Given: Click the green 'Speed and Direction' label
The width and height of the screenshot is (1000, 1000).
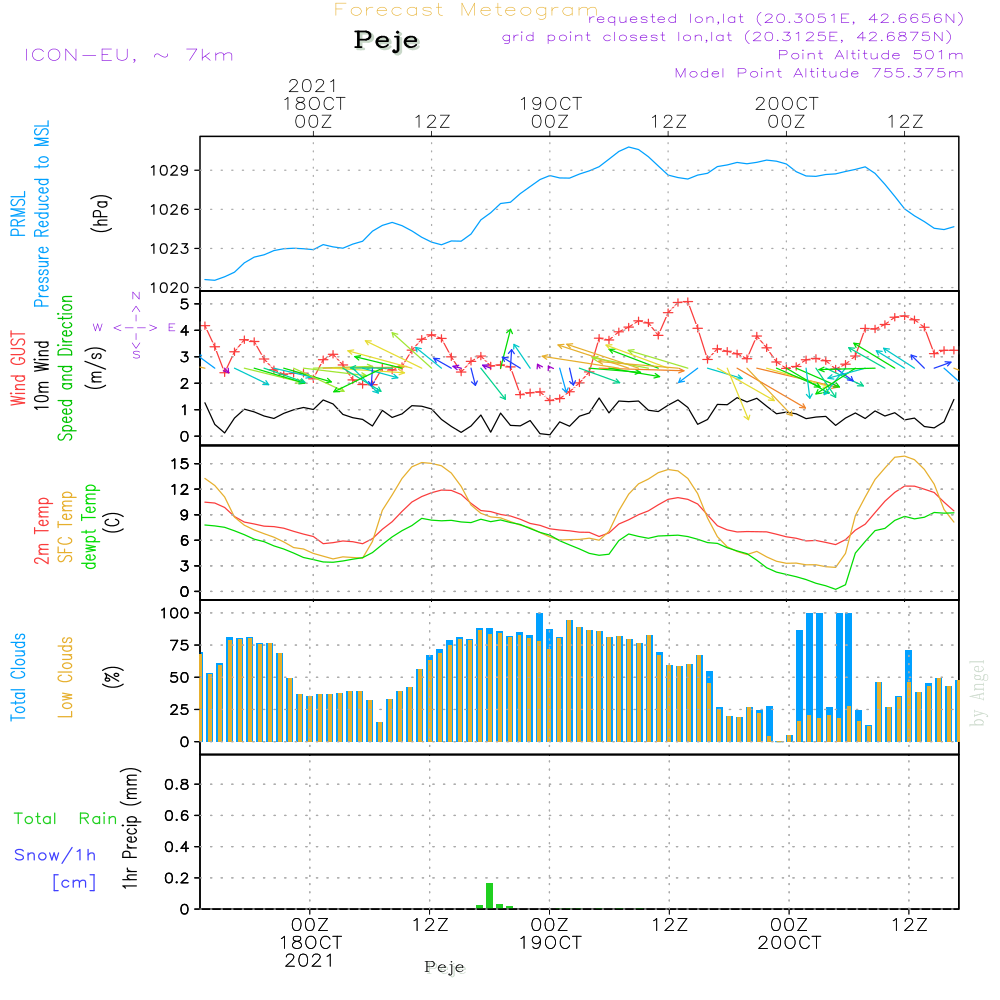Looking at the screenshot, I should click(x=65, y=368).
